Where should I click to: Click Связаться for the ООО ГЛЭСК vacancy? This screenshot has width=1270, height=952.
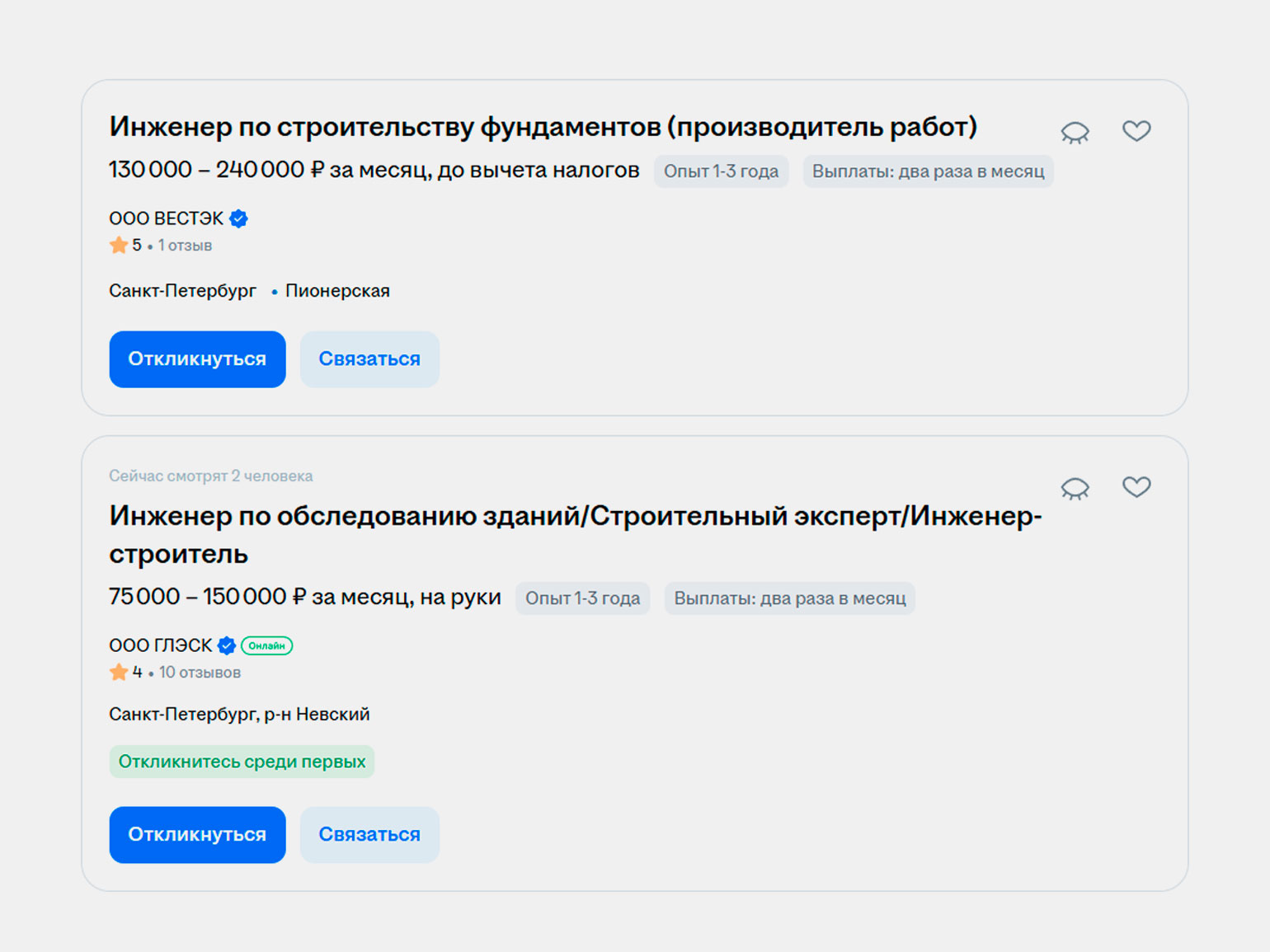(x=369, y=835)
